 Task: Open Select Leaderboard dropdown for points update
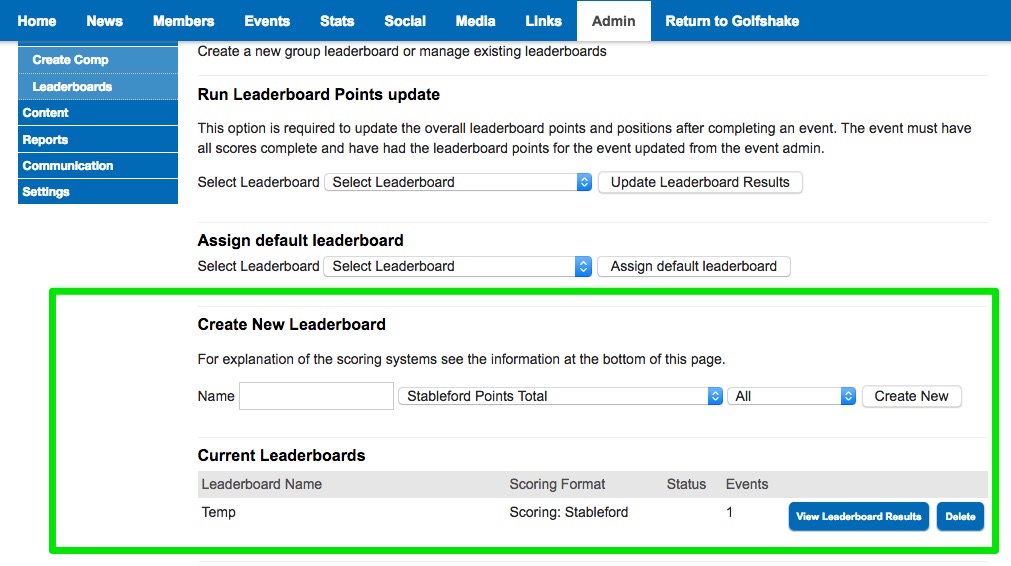point(458,182)
